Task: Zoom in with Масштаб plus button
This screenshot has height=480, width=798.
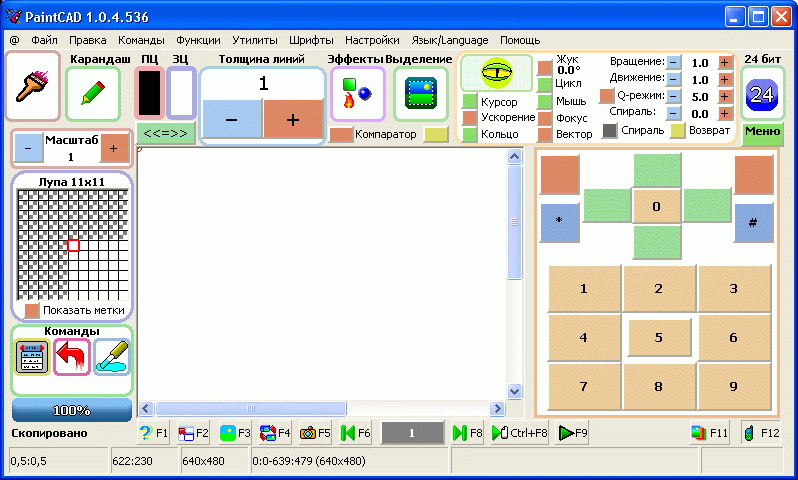Action: 114,148
